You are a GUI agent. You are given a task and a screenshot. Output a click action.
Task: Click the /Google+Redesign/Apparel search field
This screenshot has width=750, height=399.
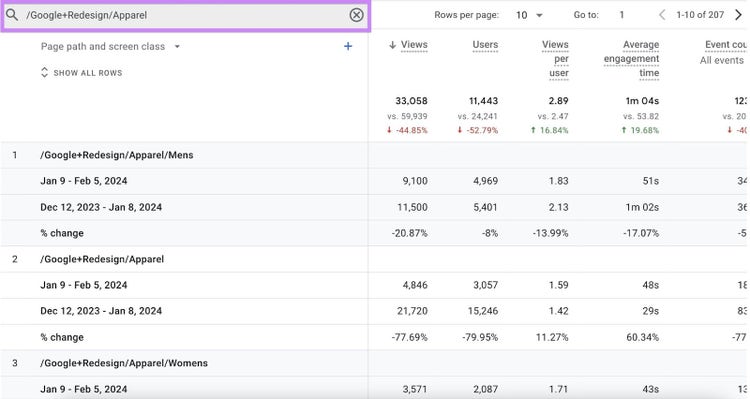click(x=185, y=15)
